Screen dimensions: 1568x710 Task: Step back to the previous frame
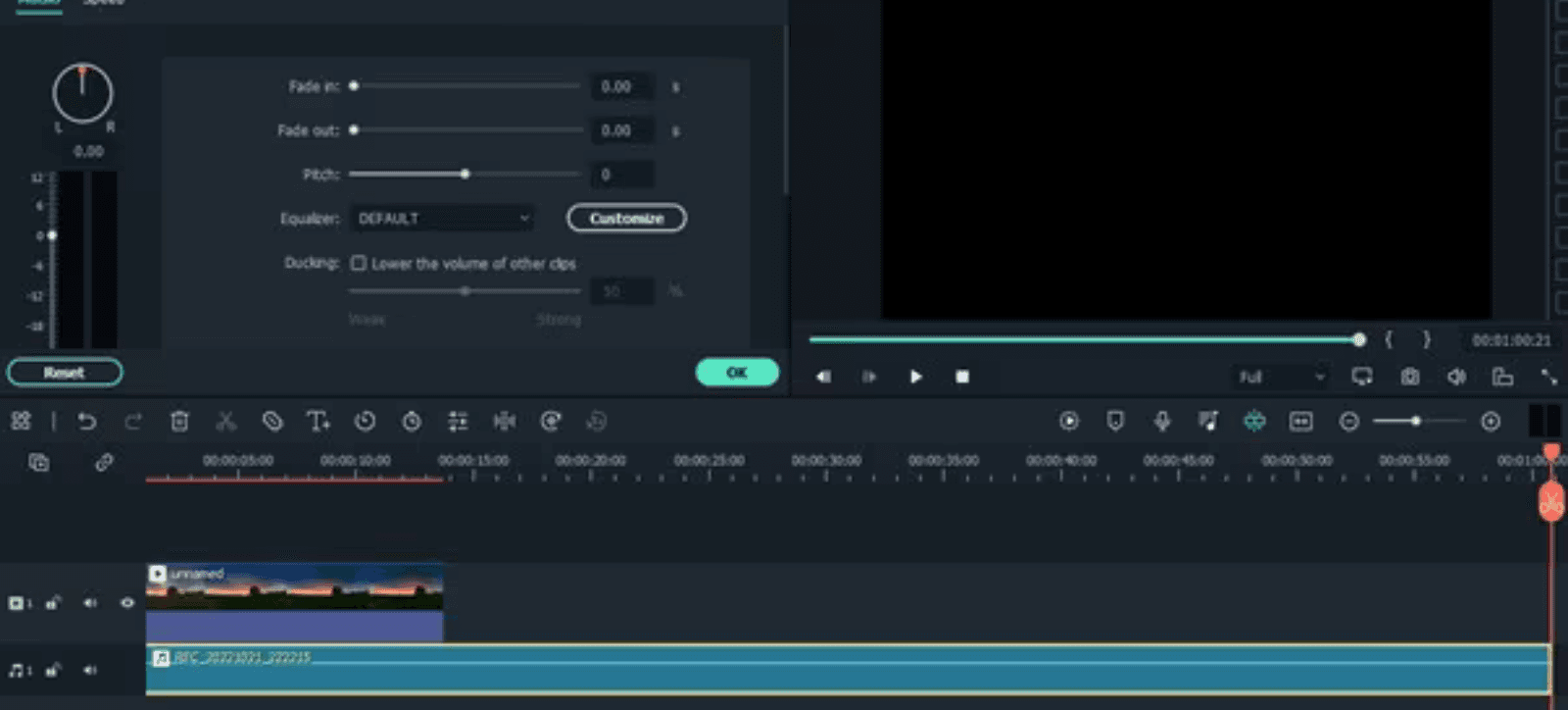(823, 377)
